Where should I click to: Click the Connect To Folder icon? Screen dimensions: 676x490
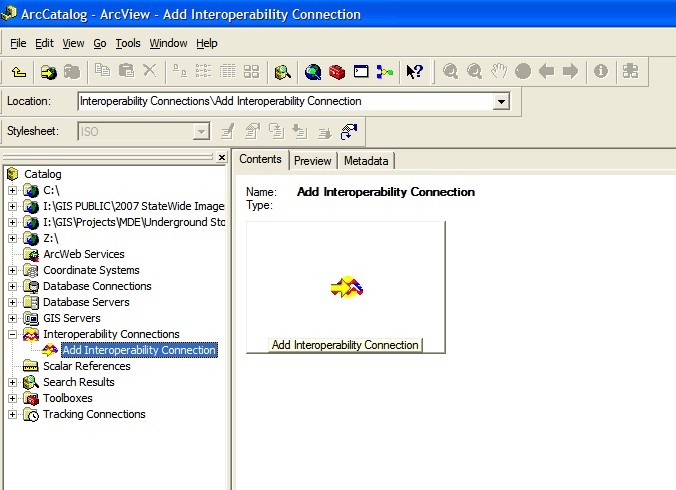[x=49, y=72]
